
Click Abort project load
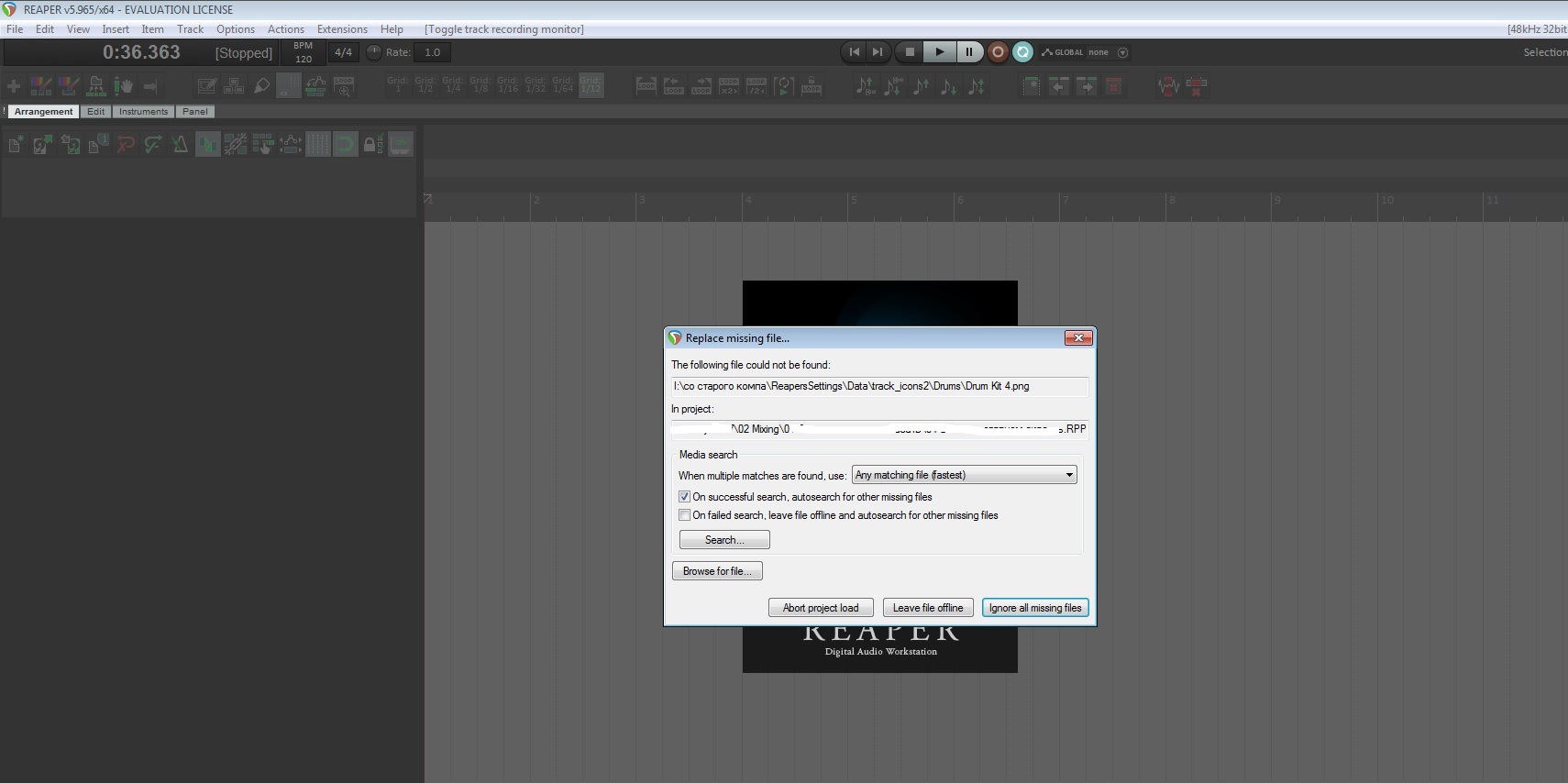821,608
